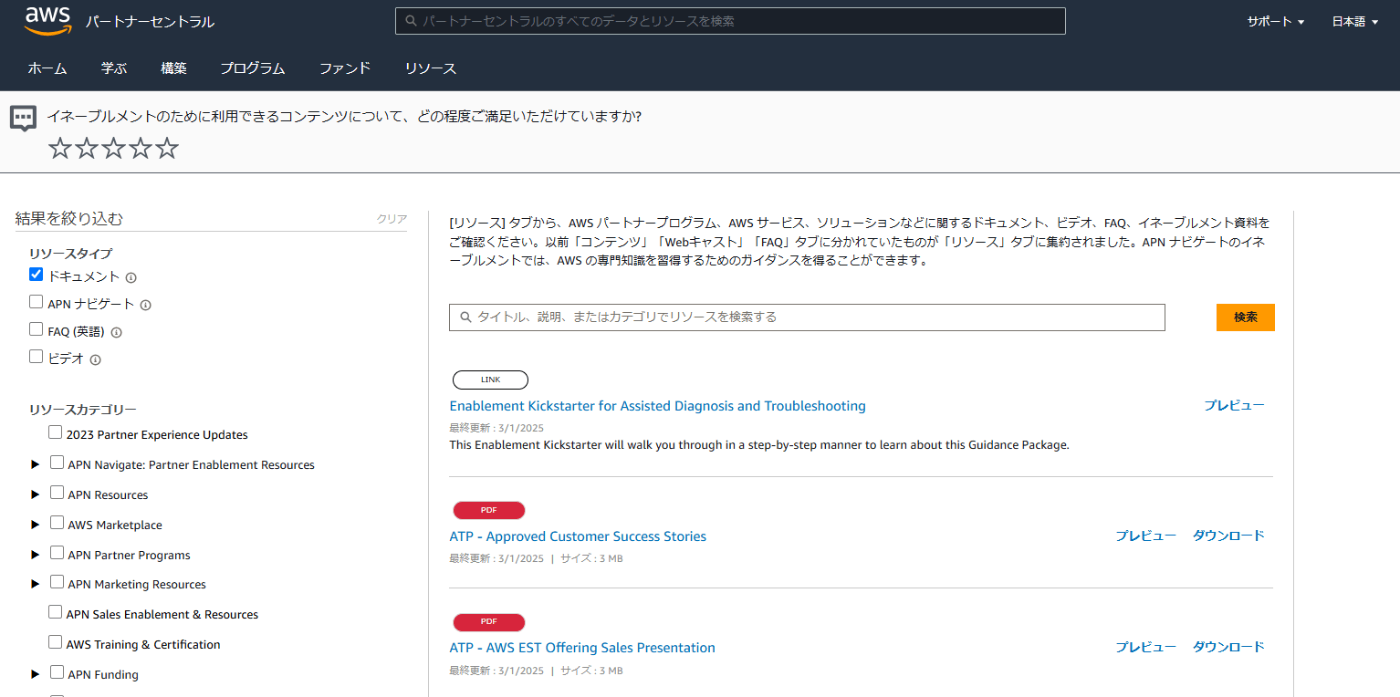Focus the resource title search field
The image size is (1400, 697).
tap(807, 317)
